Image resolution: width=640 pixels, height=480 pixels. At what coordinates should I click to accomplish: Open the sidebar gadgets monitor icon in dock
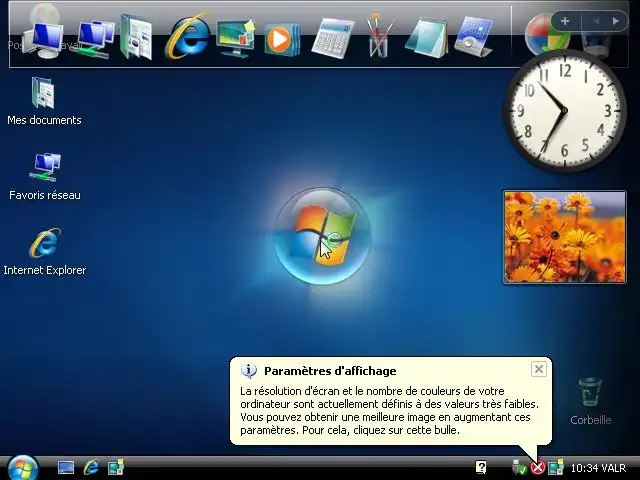[x=236, y=38]
